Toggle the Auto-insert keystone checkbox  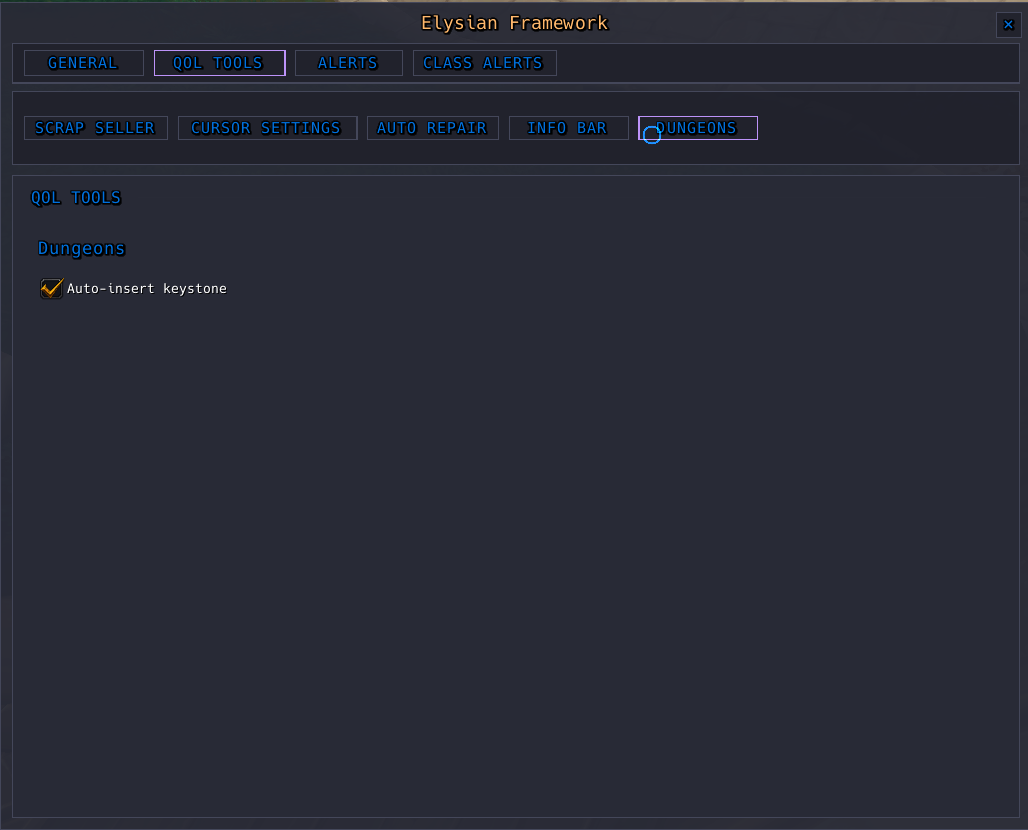52,288
